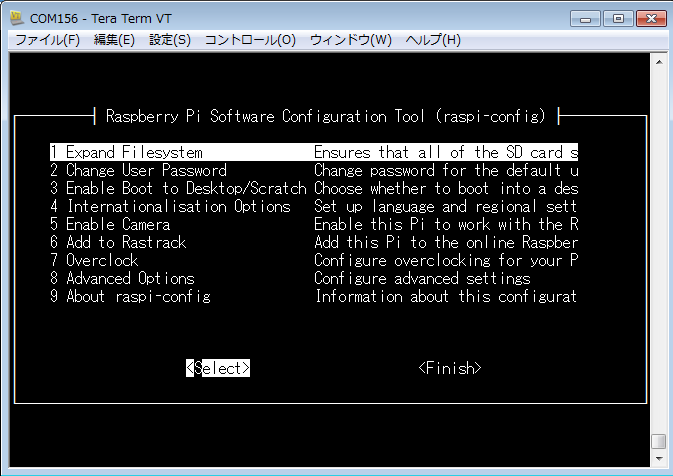Click the 'Choose whether to boot into' description
The image size is (673, 476).
(x=446, y=188)
